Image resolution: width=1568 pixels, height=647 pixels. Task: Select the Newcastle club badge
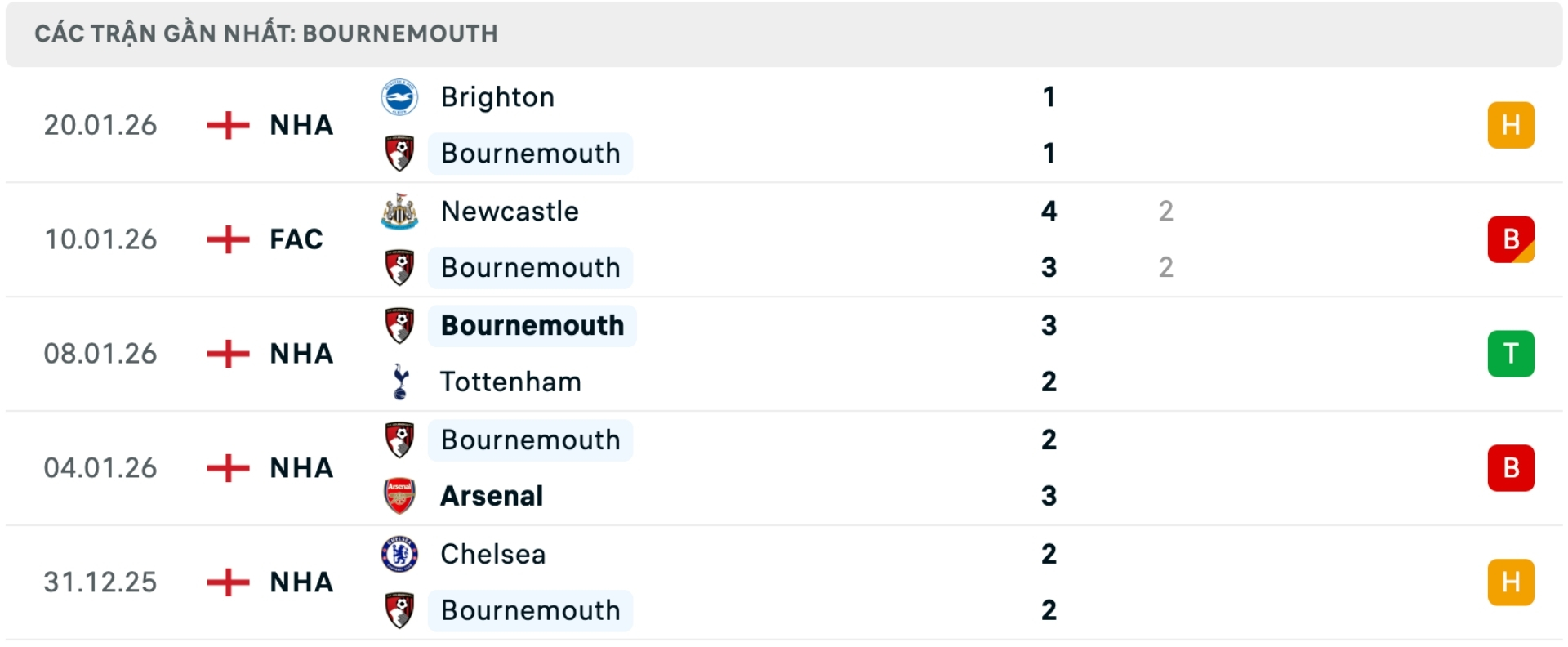click(399, 211)
